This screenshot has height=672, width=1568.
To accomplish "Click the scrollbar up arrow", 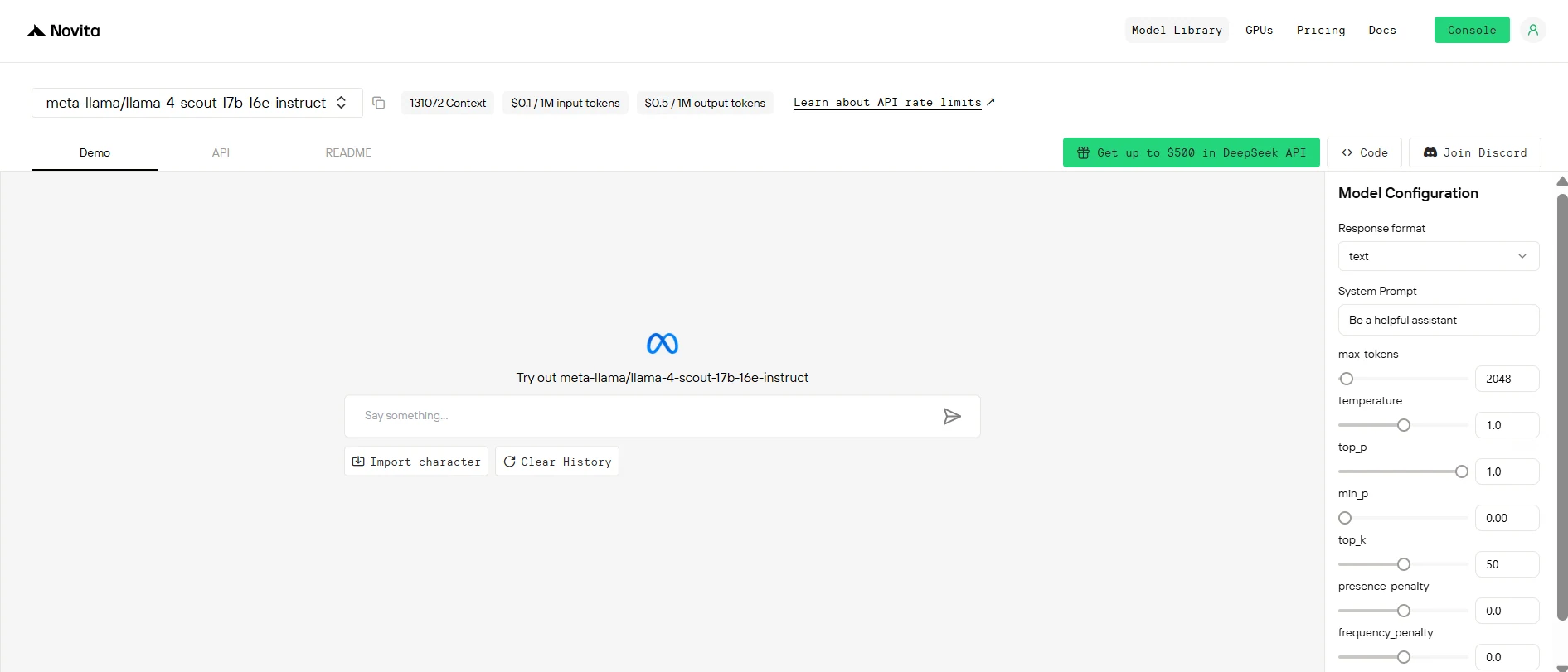I will [x=1562, y=181].
